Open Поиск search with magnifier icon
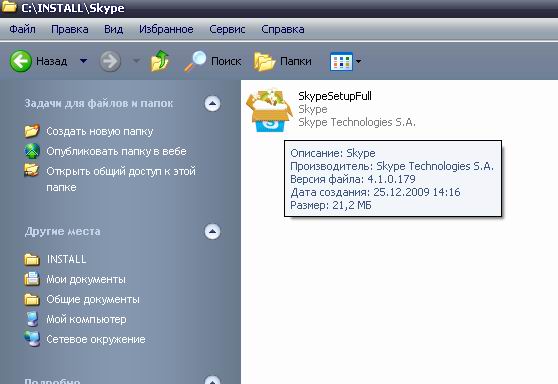This screenshot has width=558, height=384. [212, 61]
